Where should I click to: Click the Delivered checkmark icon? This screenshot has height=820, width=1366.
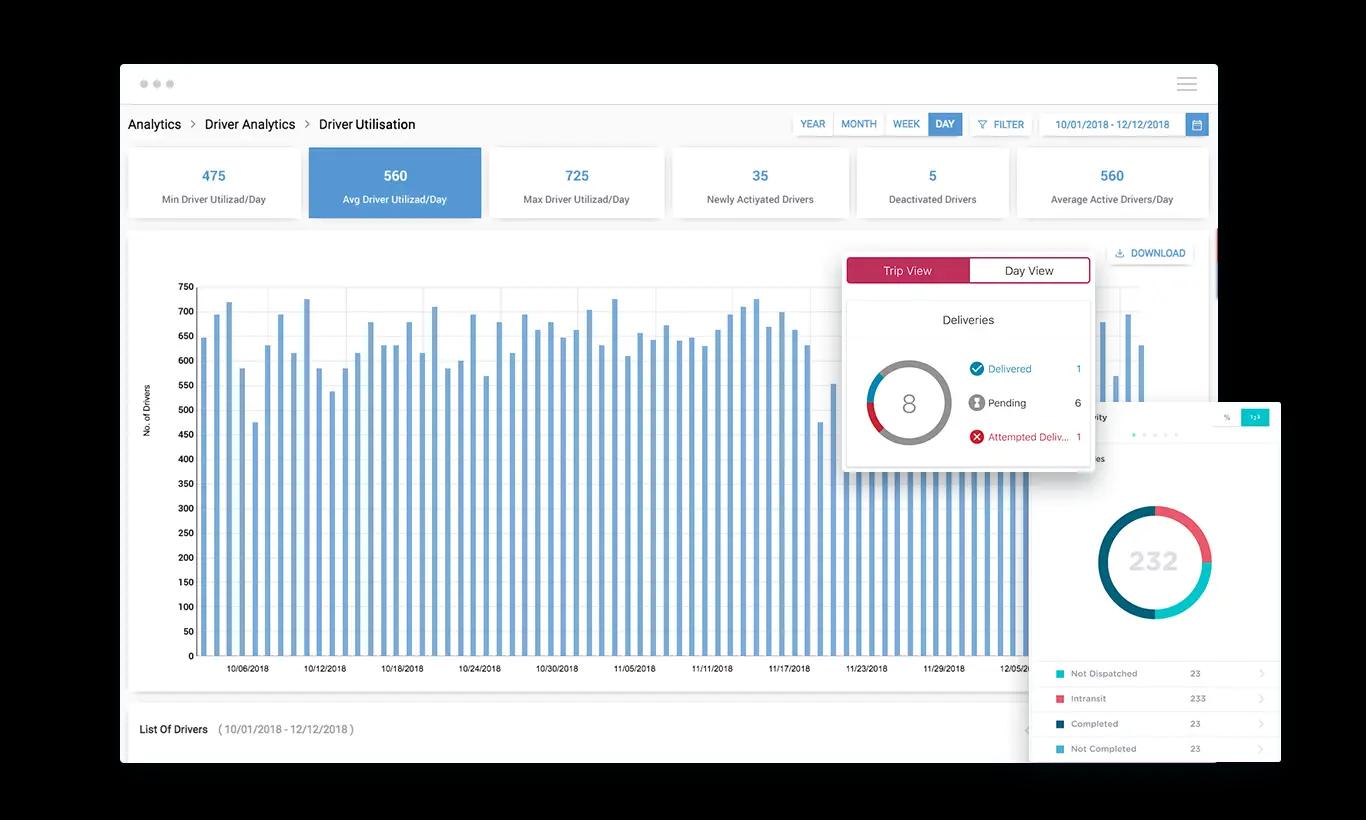coord(977,369)
